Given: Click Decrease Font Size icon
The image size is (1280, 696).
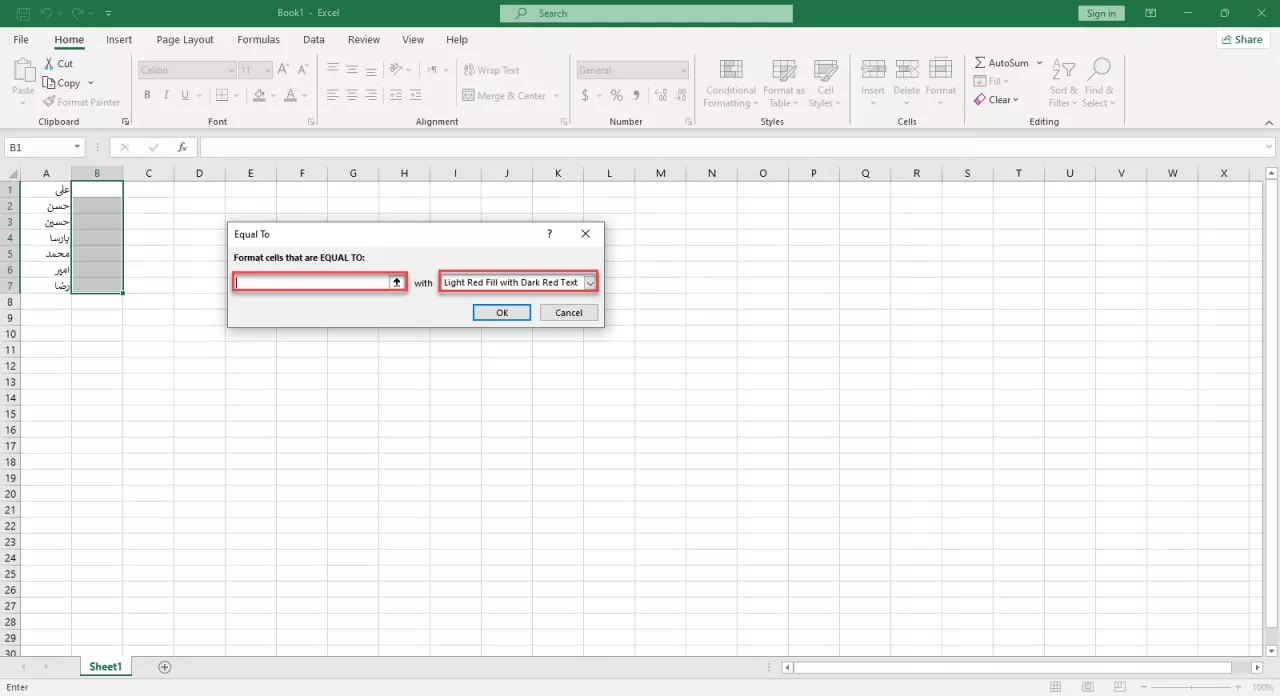Looking at the screenshot, I should point(302,70).
